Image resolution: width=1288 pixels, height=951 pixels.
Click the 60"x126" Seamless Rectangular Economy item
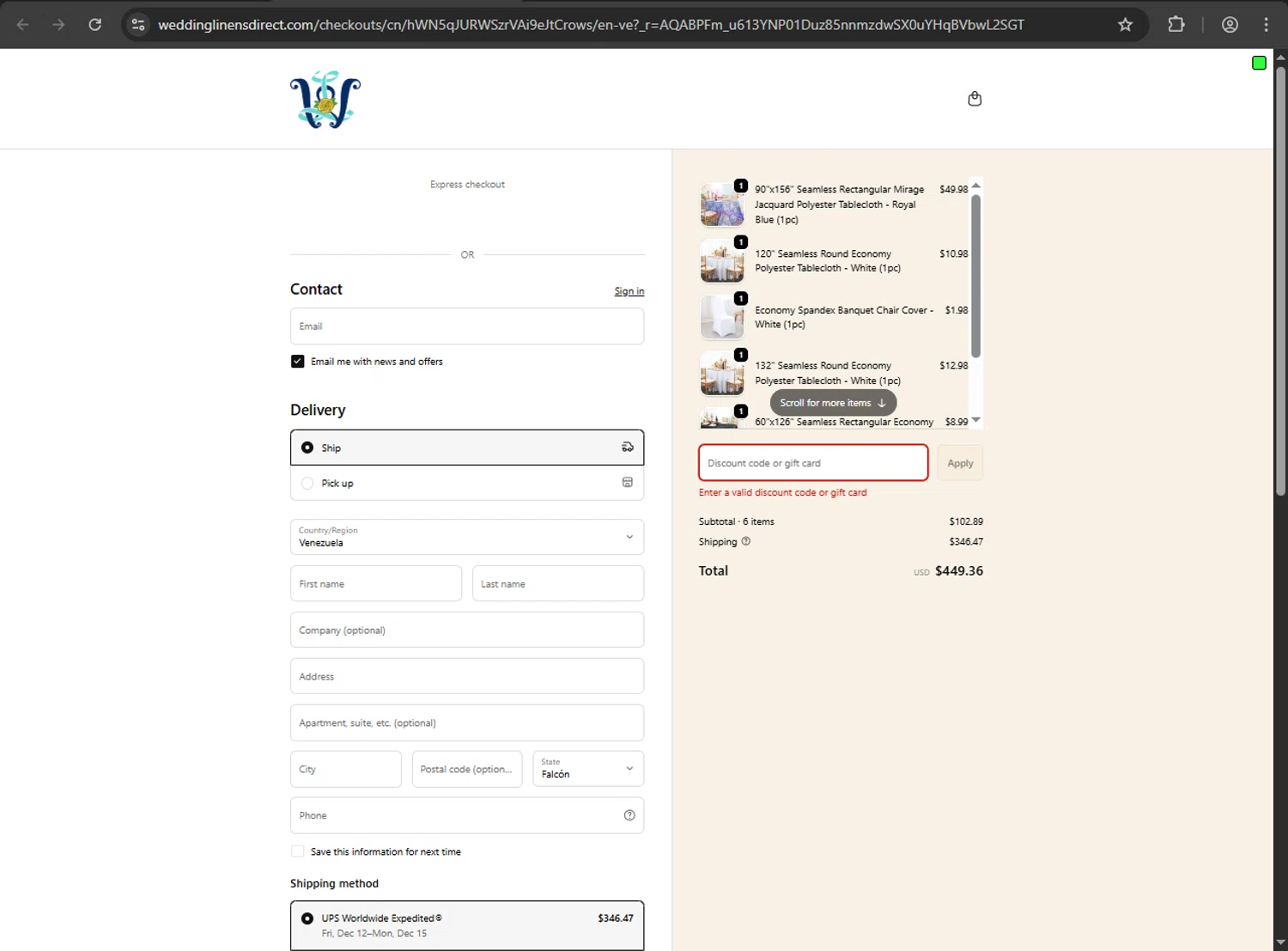click(844, 422)
